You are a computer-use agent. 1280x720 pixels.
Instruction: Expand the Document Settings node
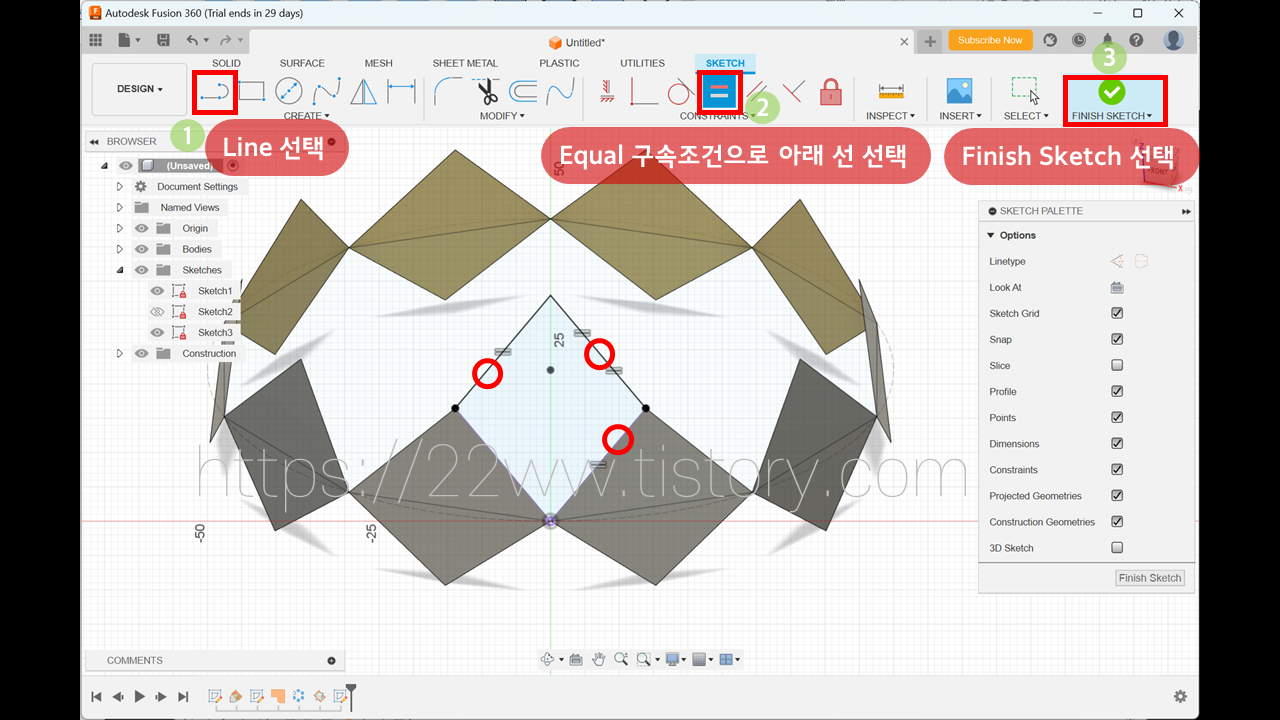(119, 187)
